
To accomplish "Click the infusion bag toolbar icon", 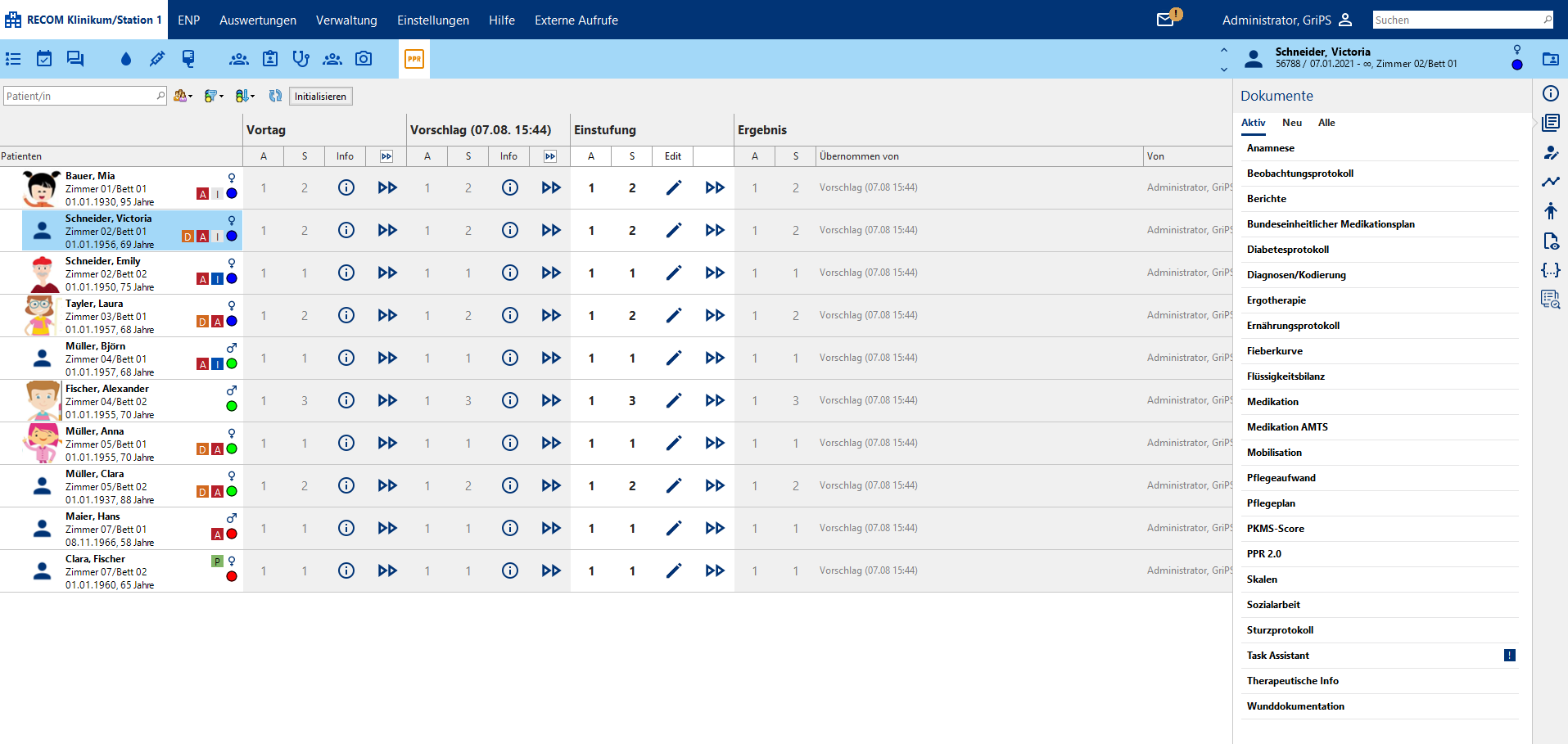I will click(188, 59).
